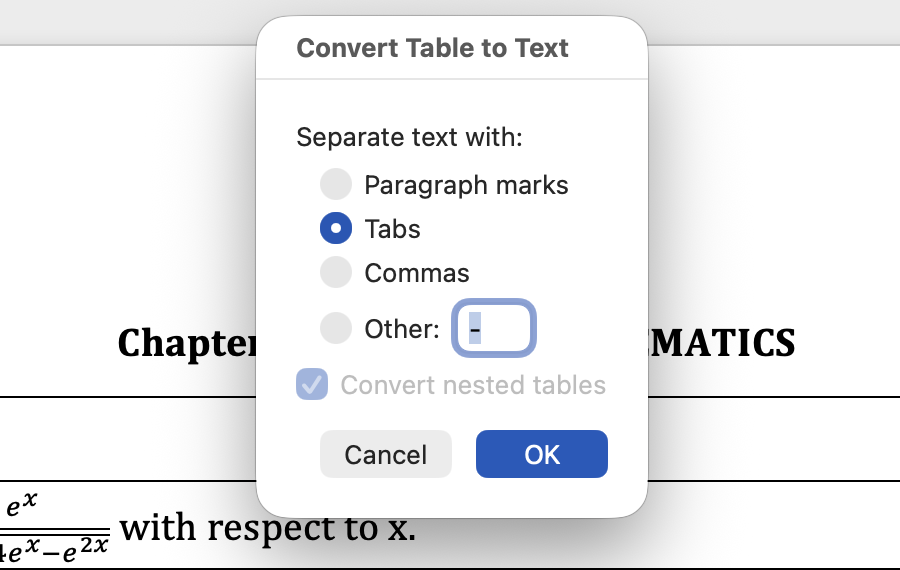Click the 'Paragraph marks' label text
The height and width of the screenshot is (570, 900).
click(x=466, y=185)
